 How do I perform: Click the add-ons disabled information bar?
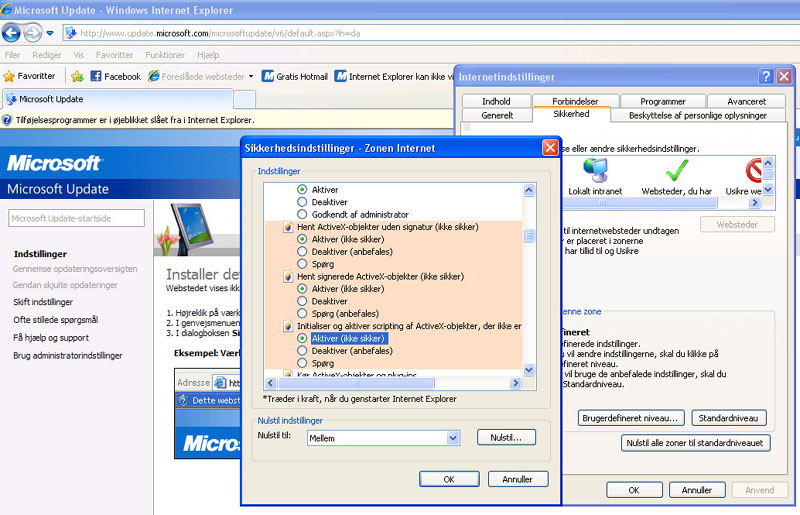[x=227, y=120]
